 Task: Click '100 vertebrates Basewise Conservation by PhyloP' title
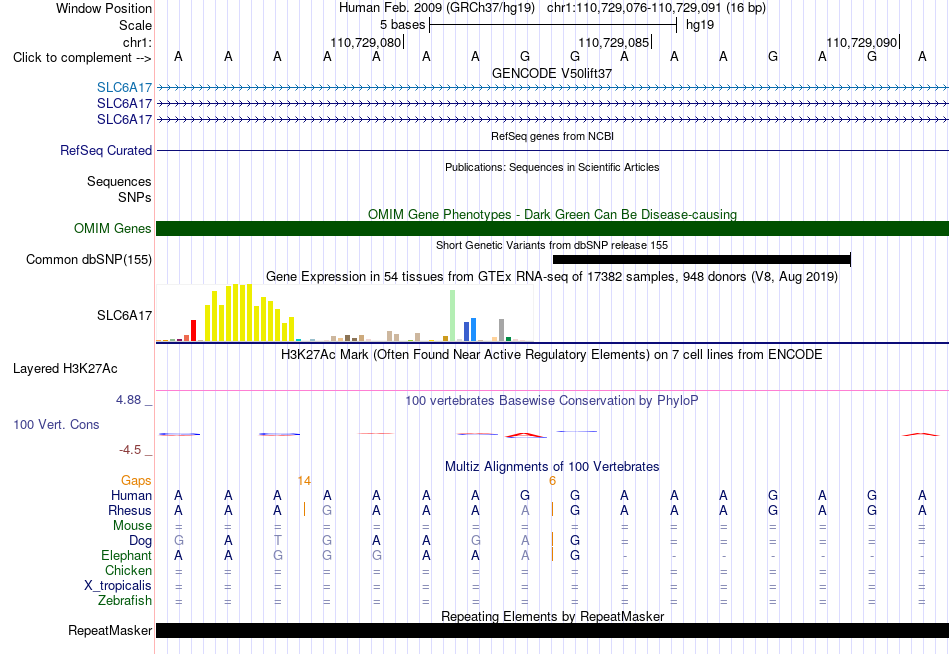pyautogui.click(x=552, y=401)
